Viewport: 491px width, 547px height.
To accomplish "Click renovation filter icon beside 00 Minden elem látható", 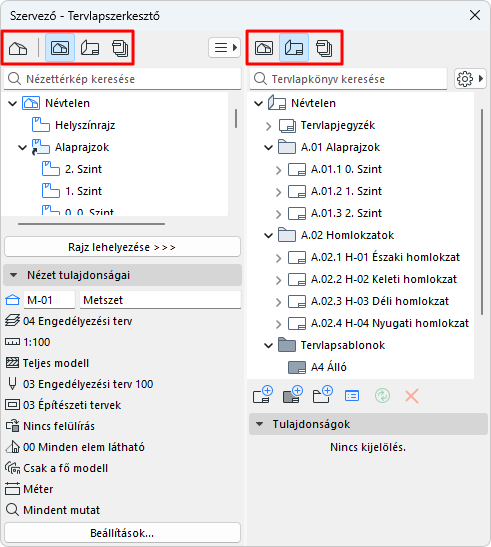I will [x=12, y=447].
